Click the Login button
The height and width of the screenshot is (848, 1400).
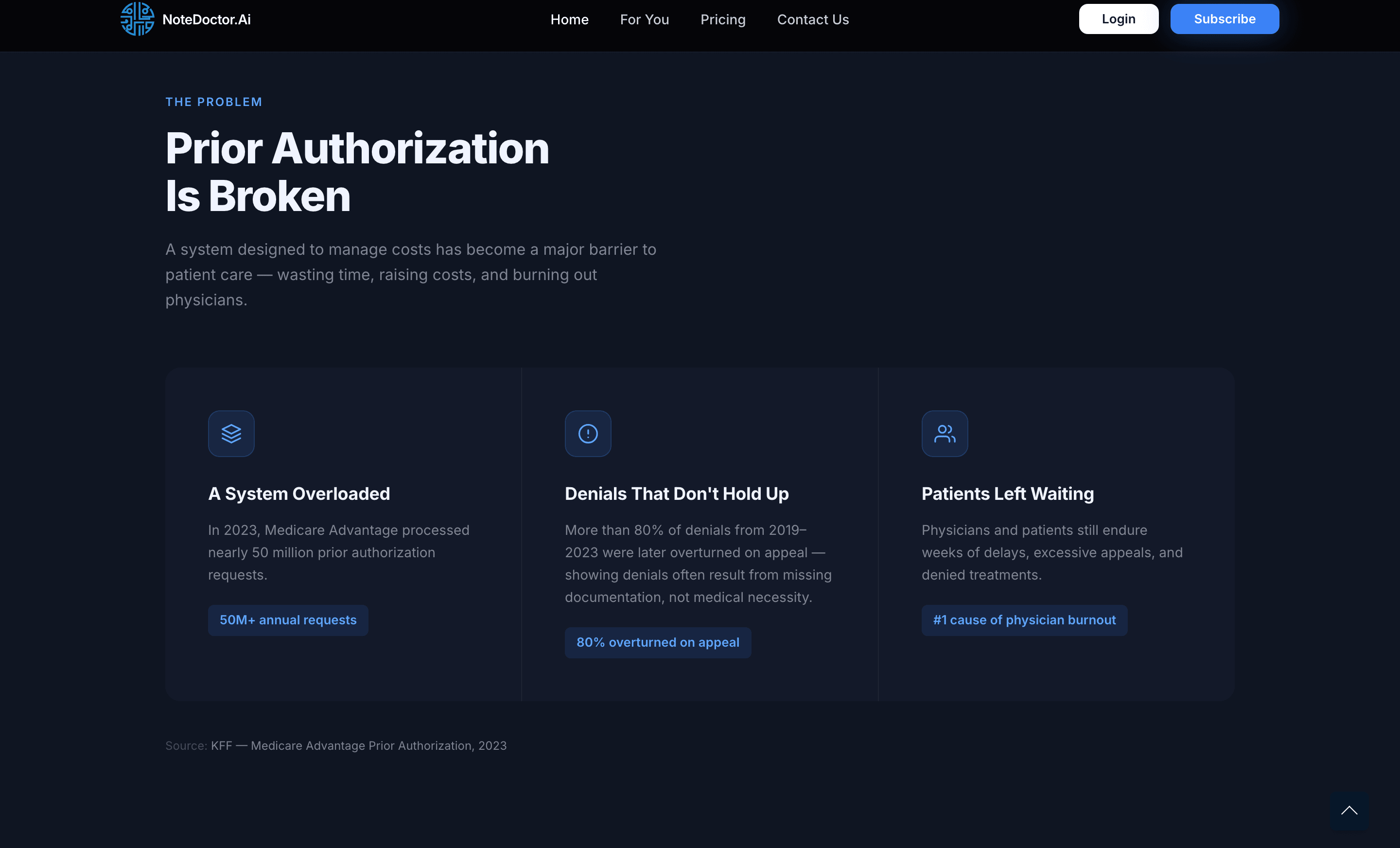[1118, 19]
